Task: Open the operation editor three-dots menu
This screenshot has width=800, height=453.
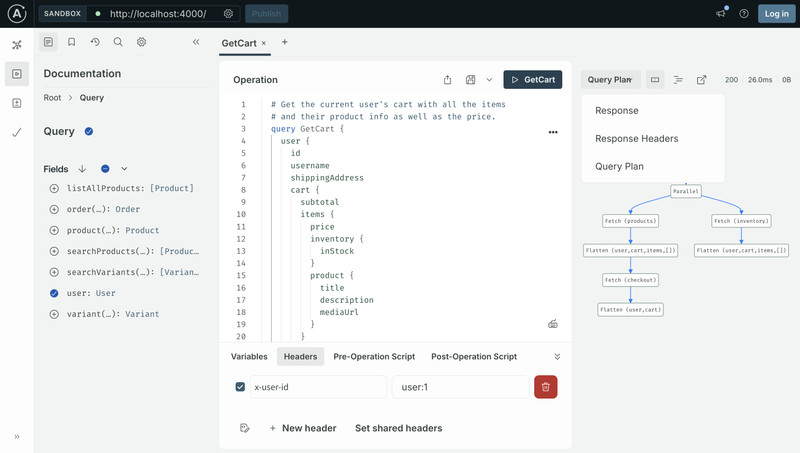Action: point(553,132)
